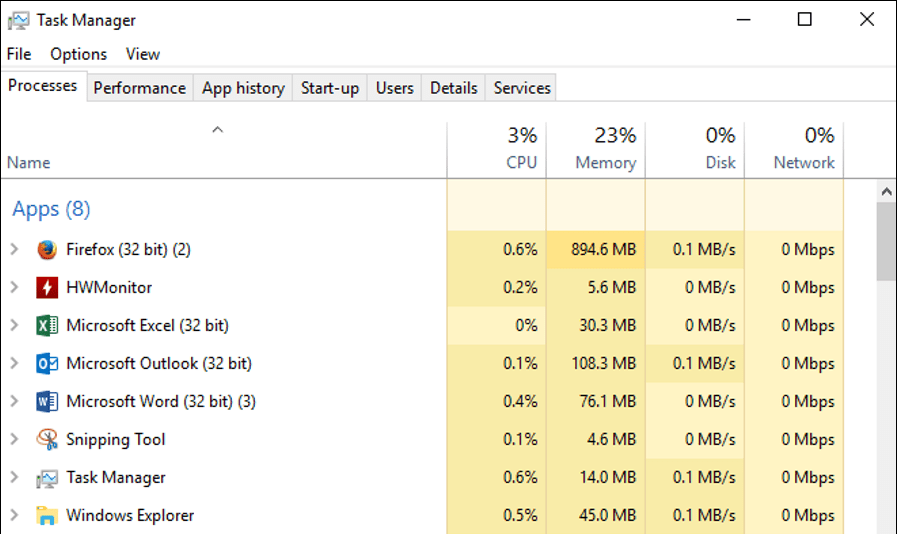Click the Snipping Tool scissors icon
Viewport: 897px width, 534px height.
pos(47,440)
